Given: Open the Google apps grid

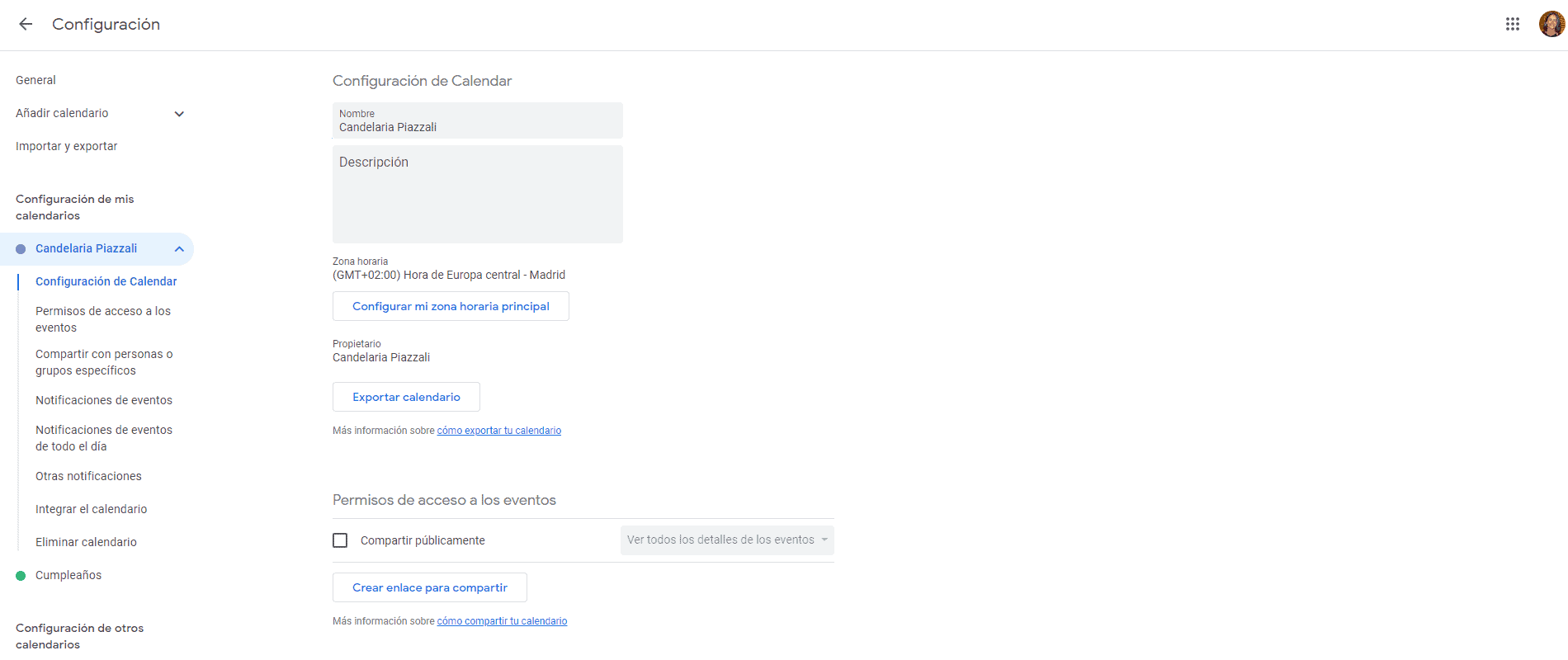Looking at the screenshot, I should coord(1512,24).
